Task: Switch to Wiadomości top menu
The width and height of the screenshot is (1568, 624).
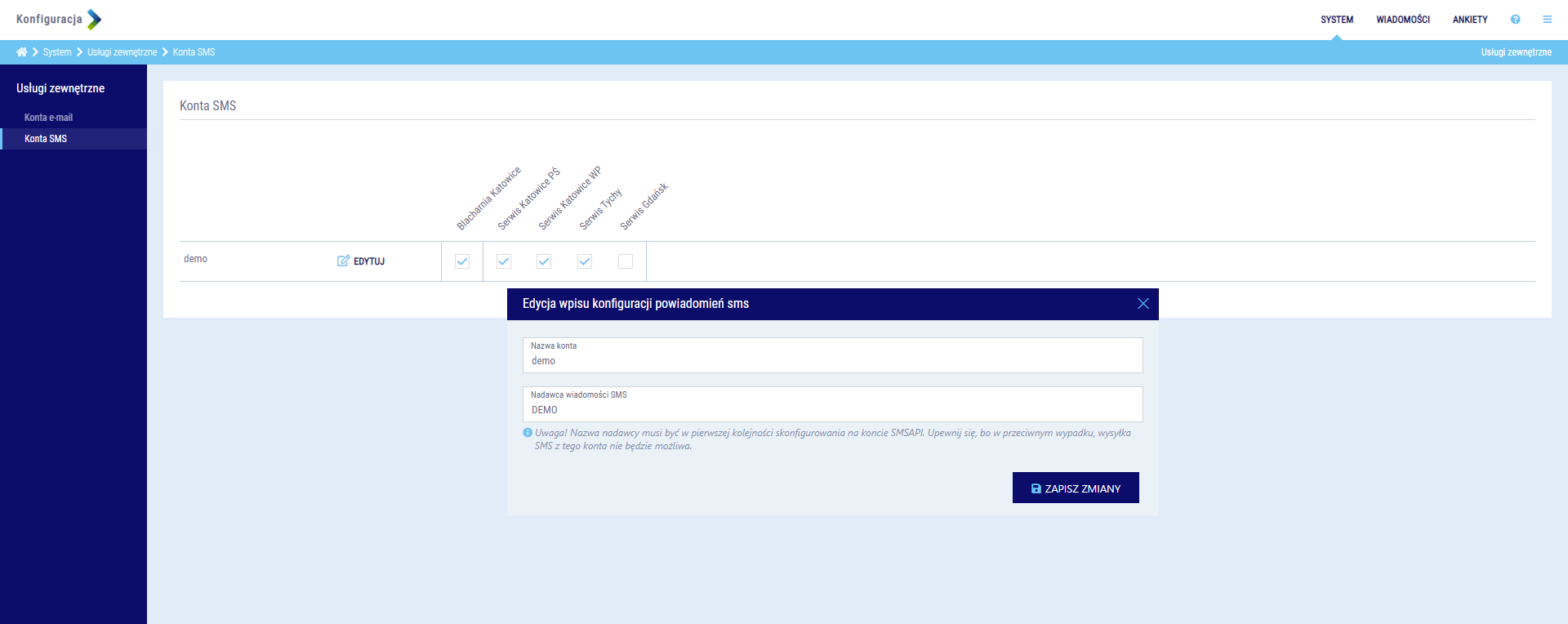Action: coord(1402,20)
